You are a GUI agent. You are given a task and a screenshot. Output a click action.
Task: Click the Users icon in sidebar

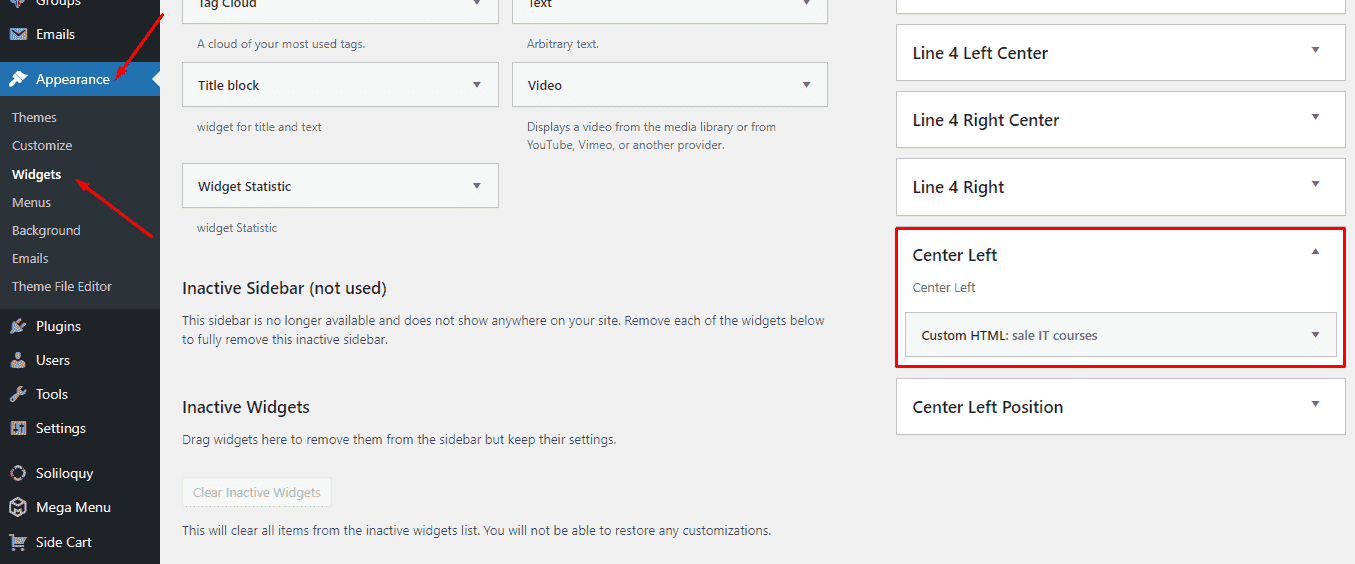pyautogui.click(x=18, y=360)
